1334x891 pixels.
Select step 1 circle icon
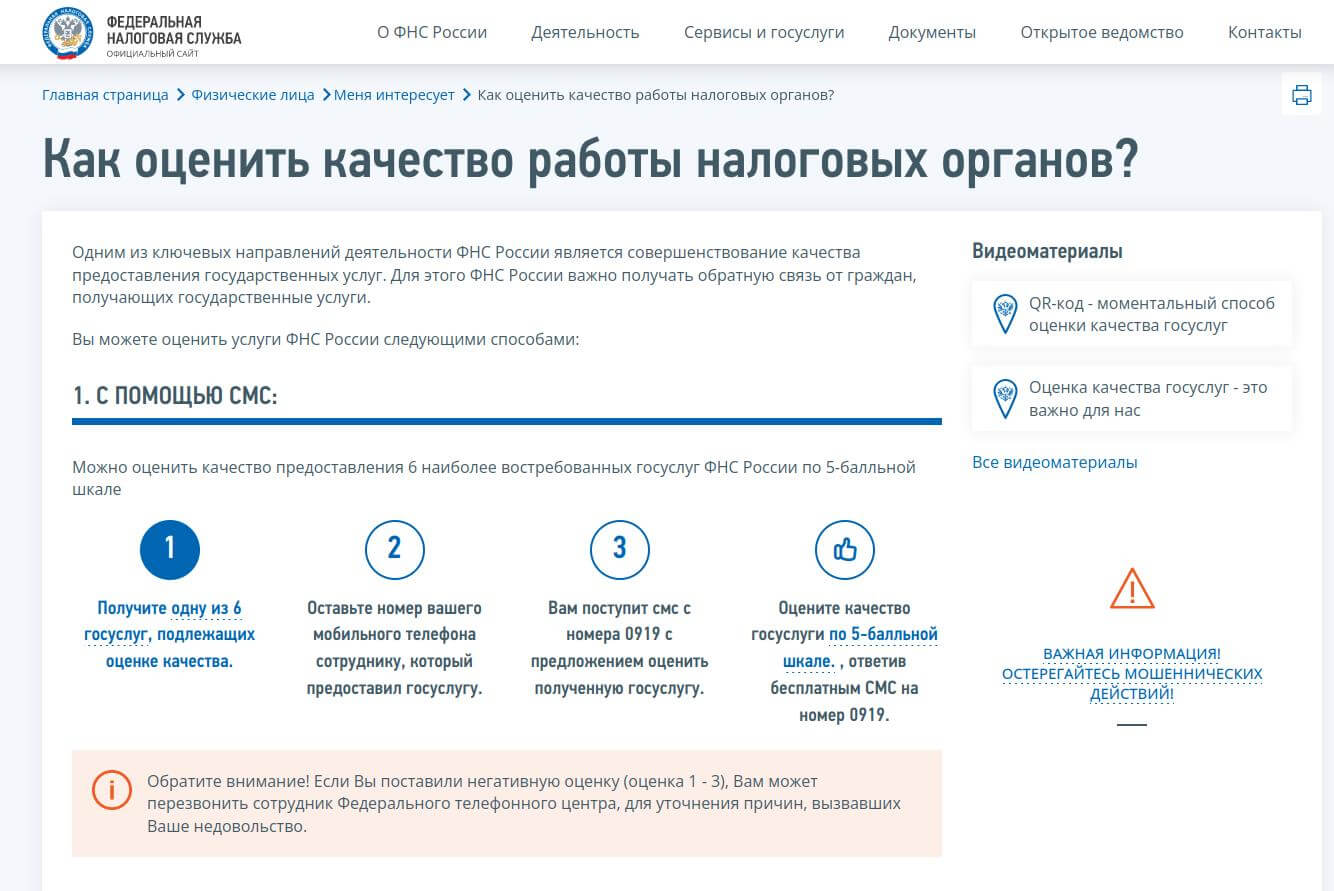tap(170, 549)
